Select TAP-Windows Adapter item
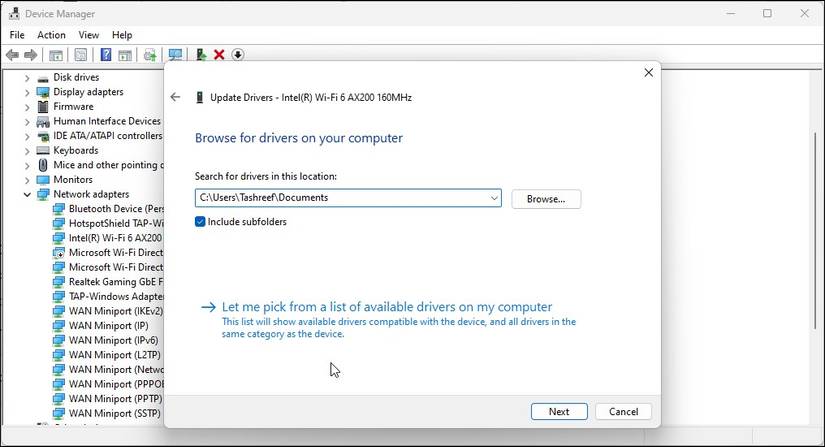Viewport: 825px width, 447px height. pyautogui.click(x=116, y=297)
